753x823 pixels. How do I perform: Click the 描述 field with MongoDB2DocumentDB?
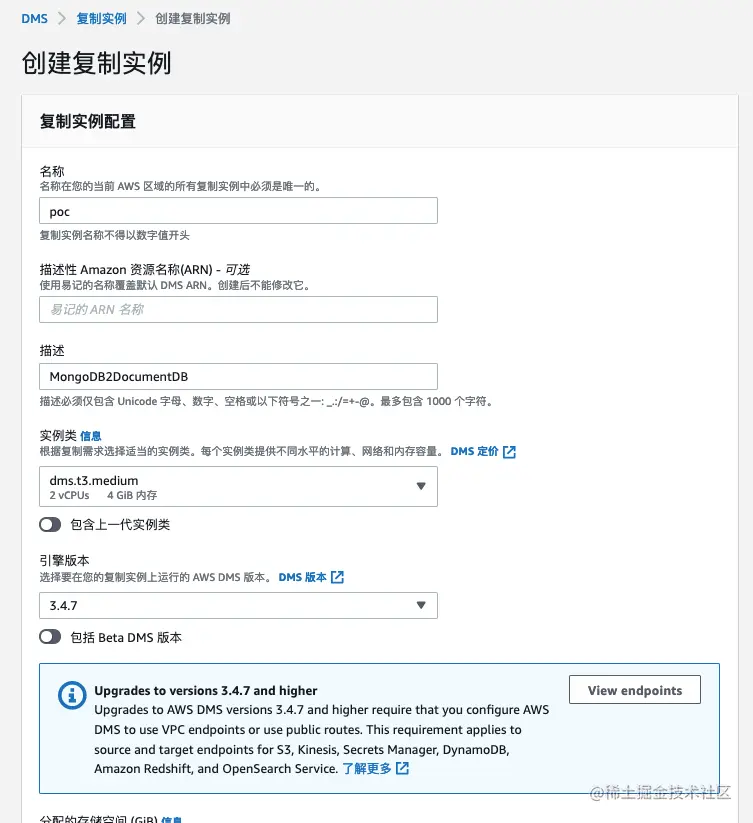point(238,376)
